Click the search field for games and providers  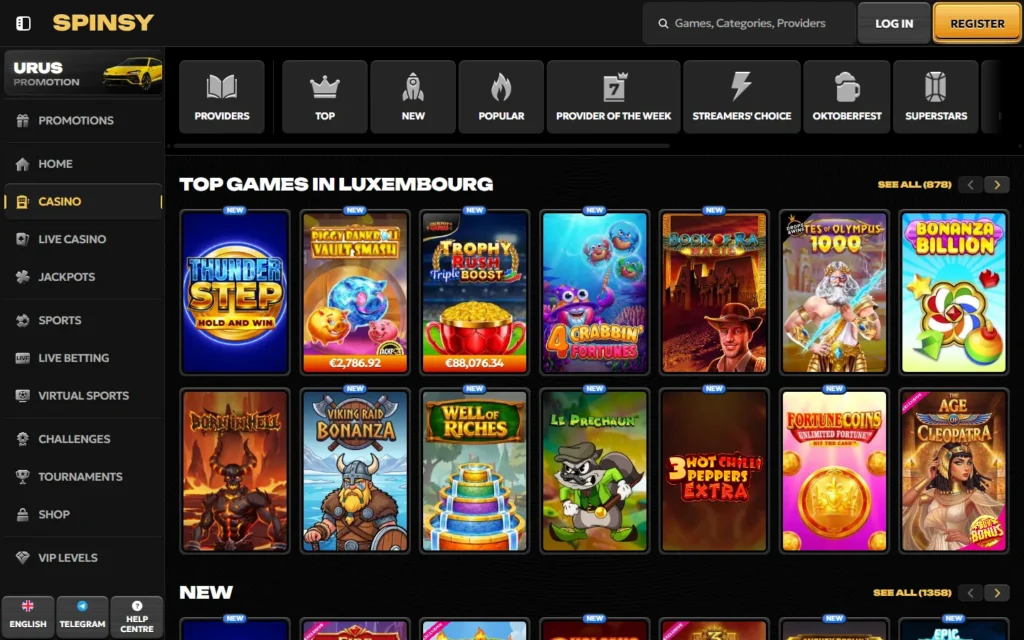tap(748, 23)
